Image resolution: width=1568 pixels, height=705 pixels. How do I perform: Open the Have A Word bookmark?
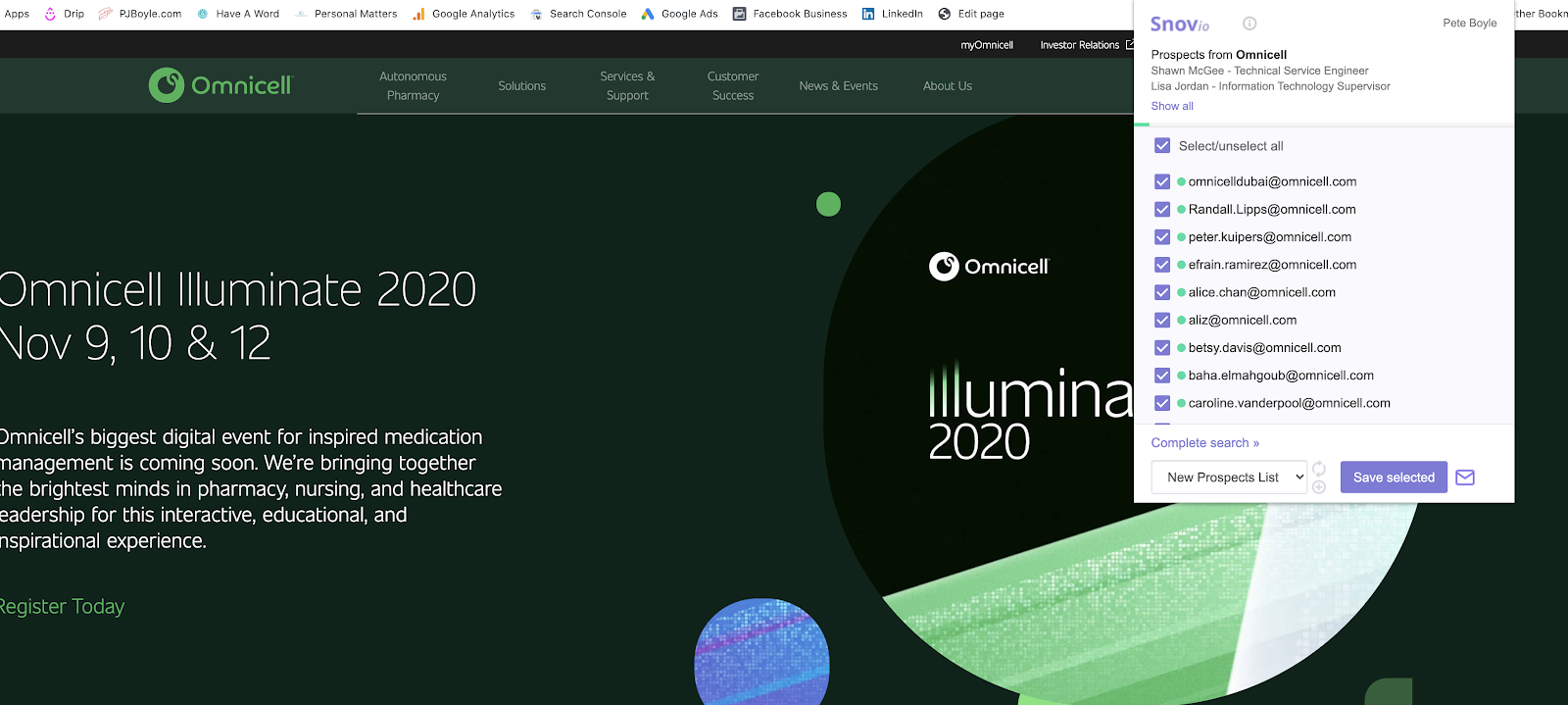click(x=238, y=14)
